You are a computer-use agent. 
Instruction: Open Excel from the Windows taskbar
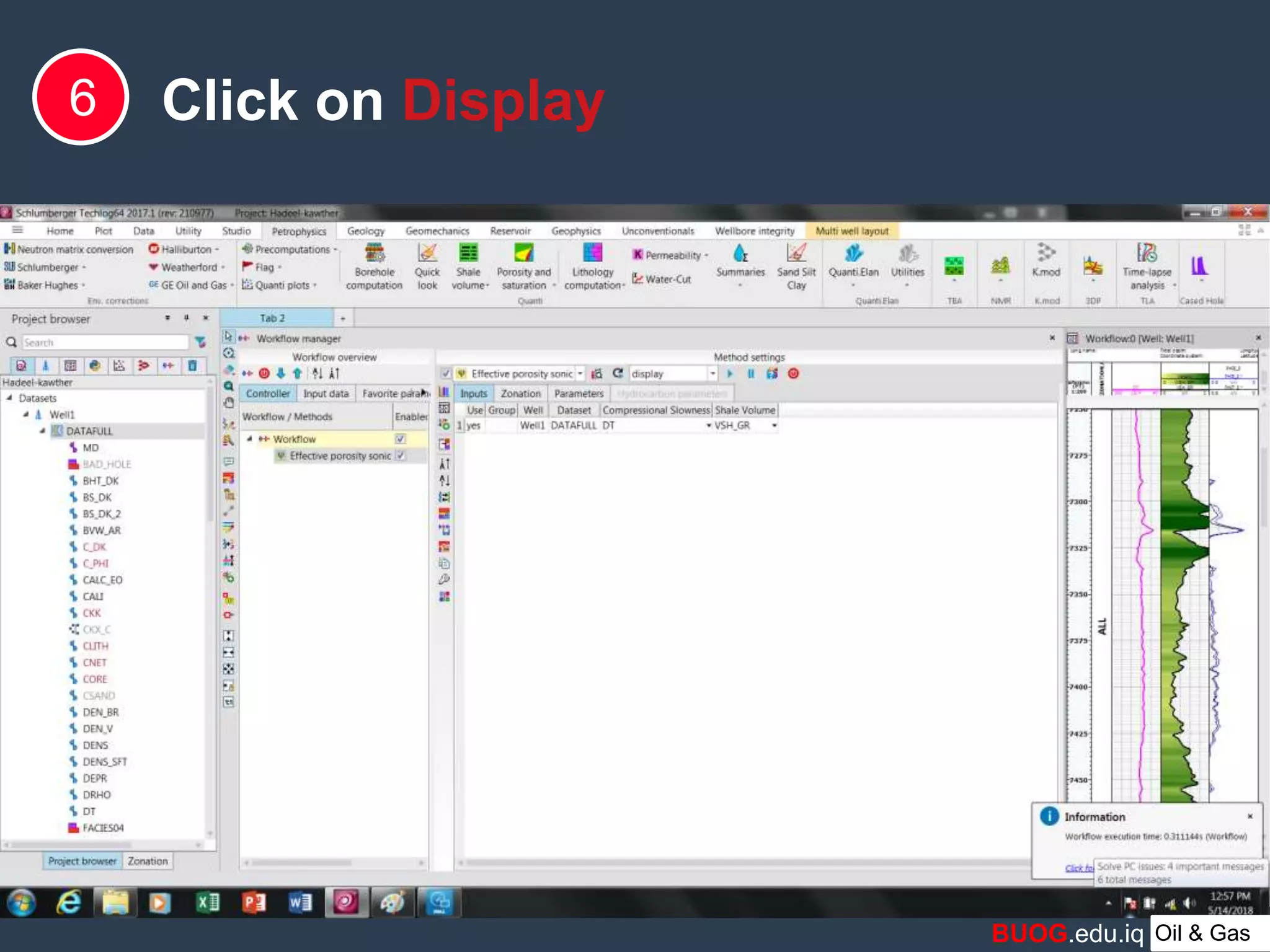point(208,902)
